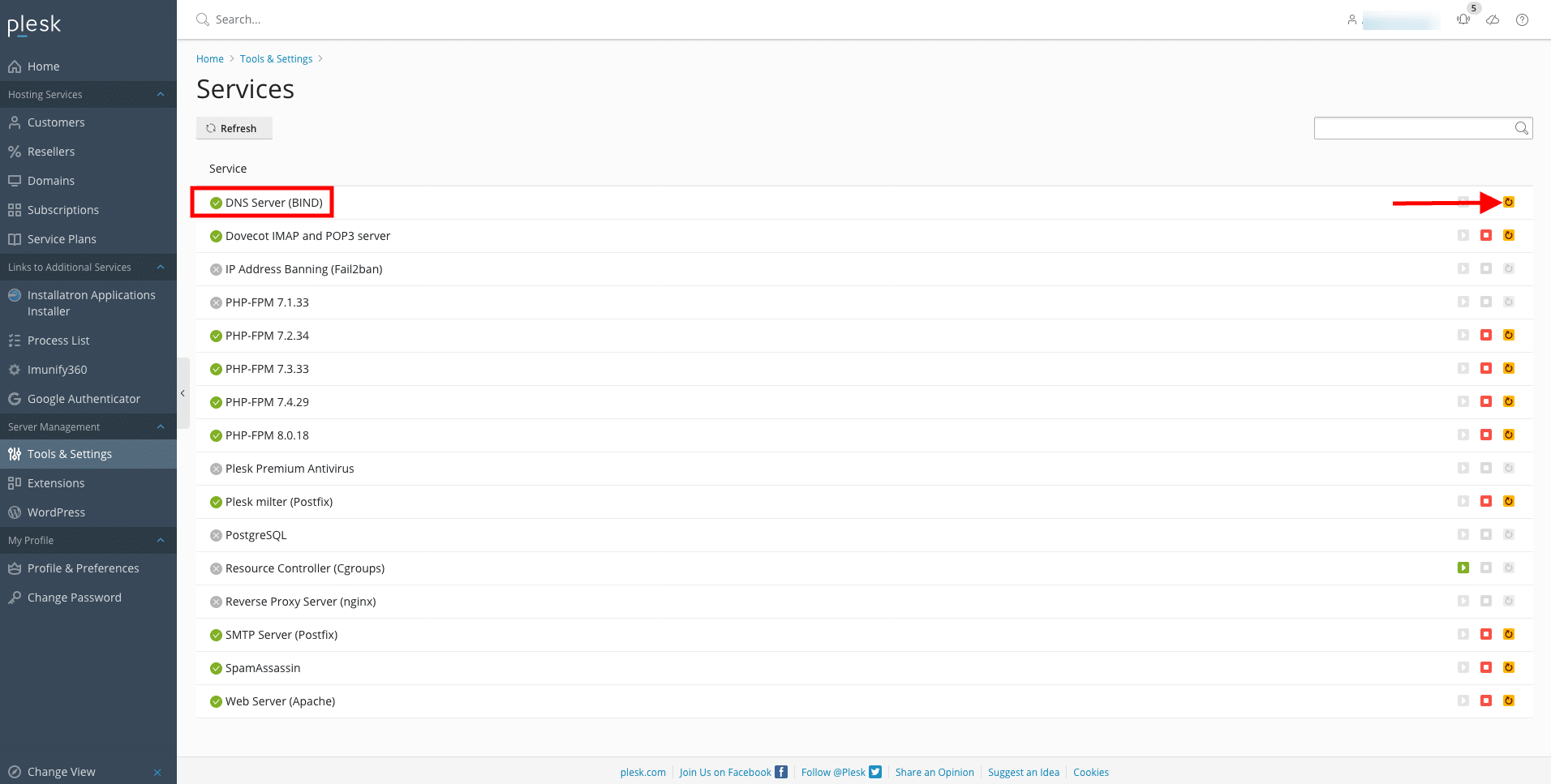This screenshot has height=784, width=1551.
Task: Close the Change View option
Action: pos(157,772)
